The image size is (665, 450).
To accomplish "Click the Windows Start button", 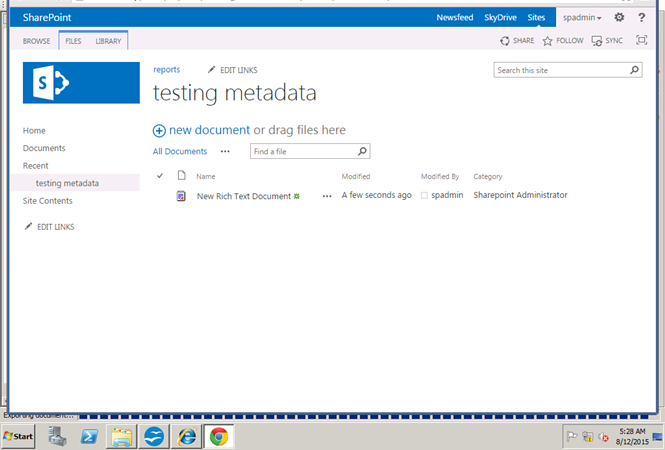I will 18,436.
